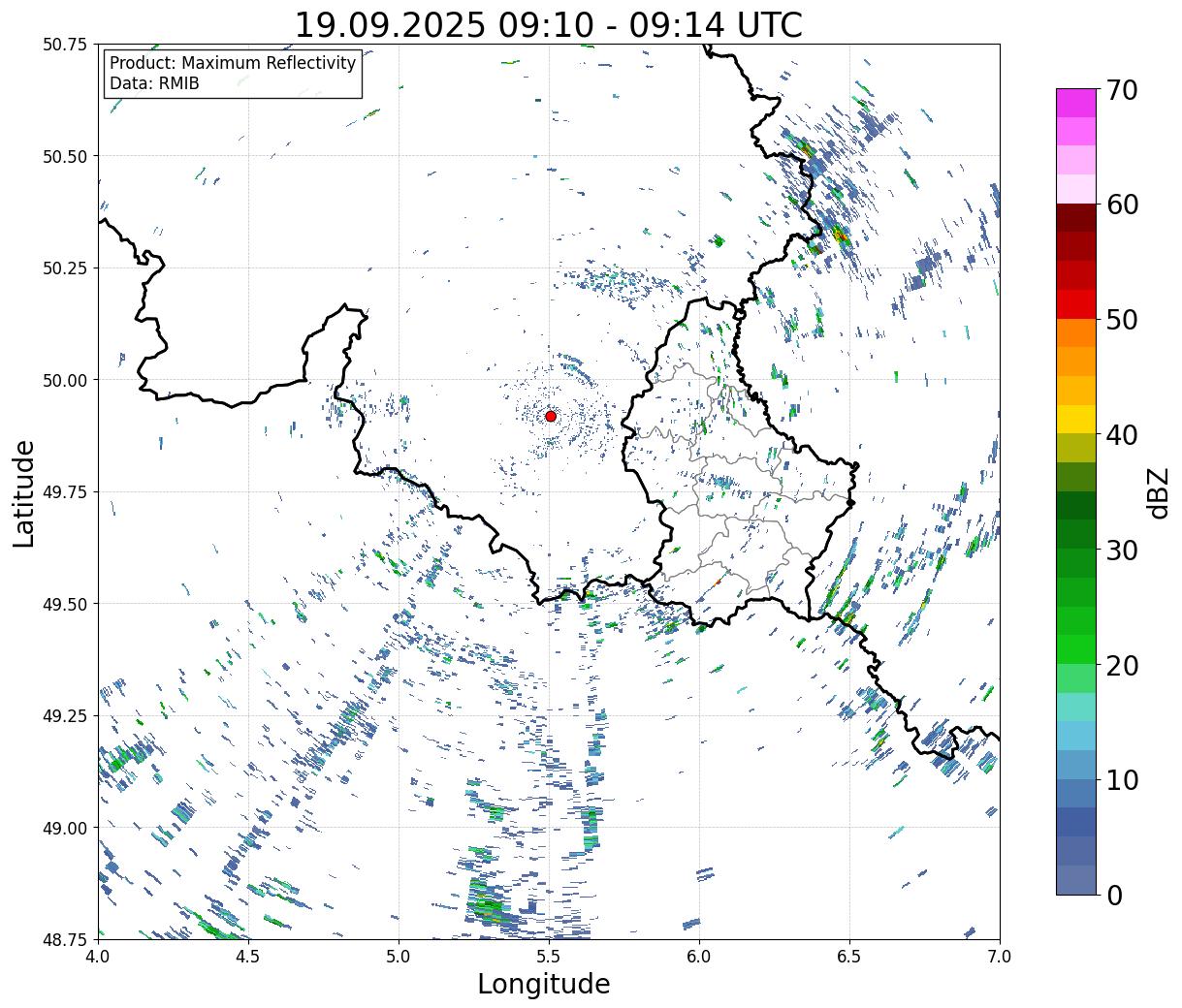Click the colorbar tick label 20

[1121, 666]
